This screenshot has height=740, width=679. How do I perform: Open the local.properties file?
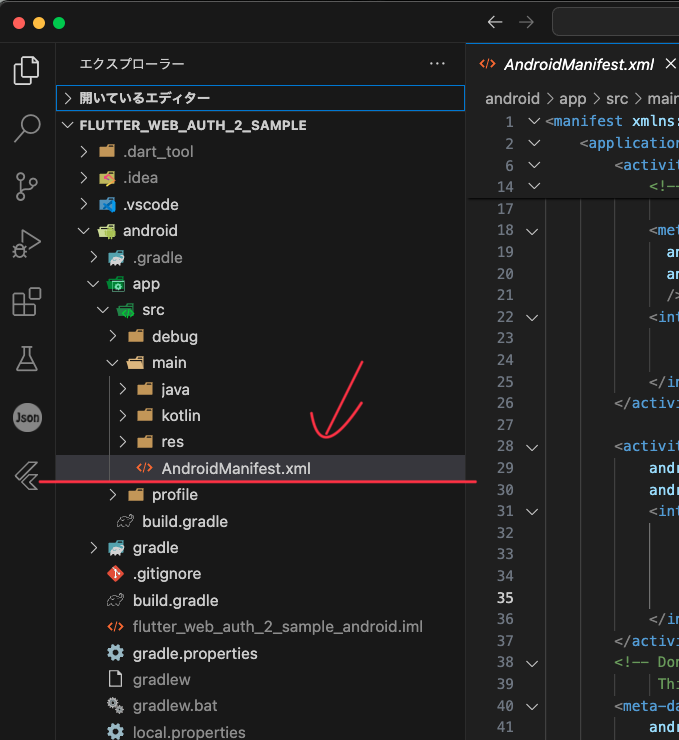[260, 732]
